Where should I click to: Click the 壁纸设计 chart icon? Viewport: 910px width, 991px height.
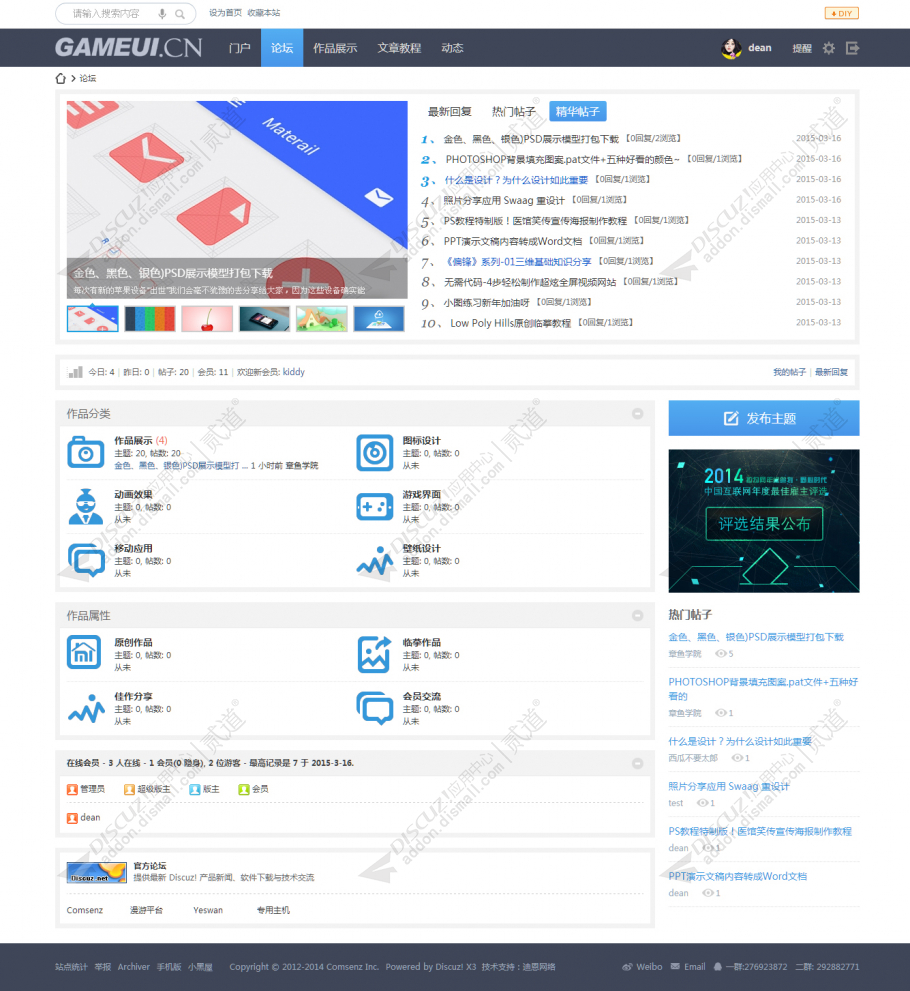click(374, 561)
